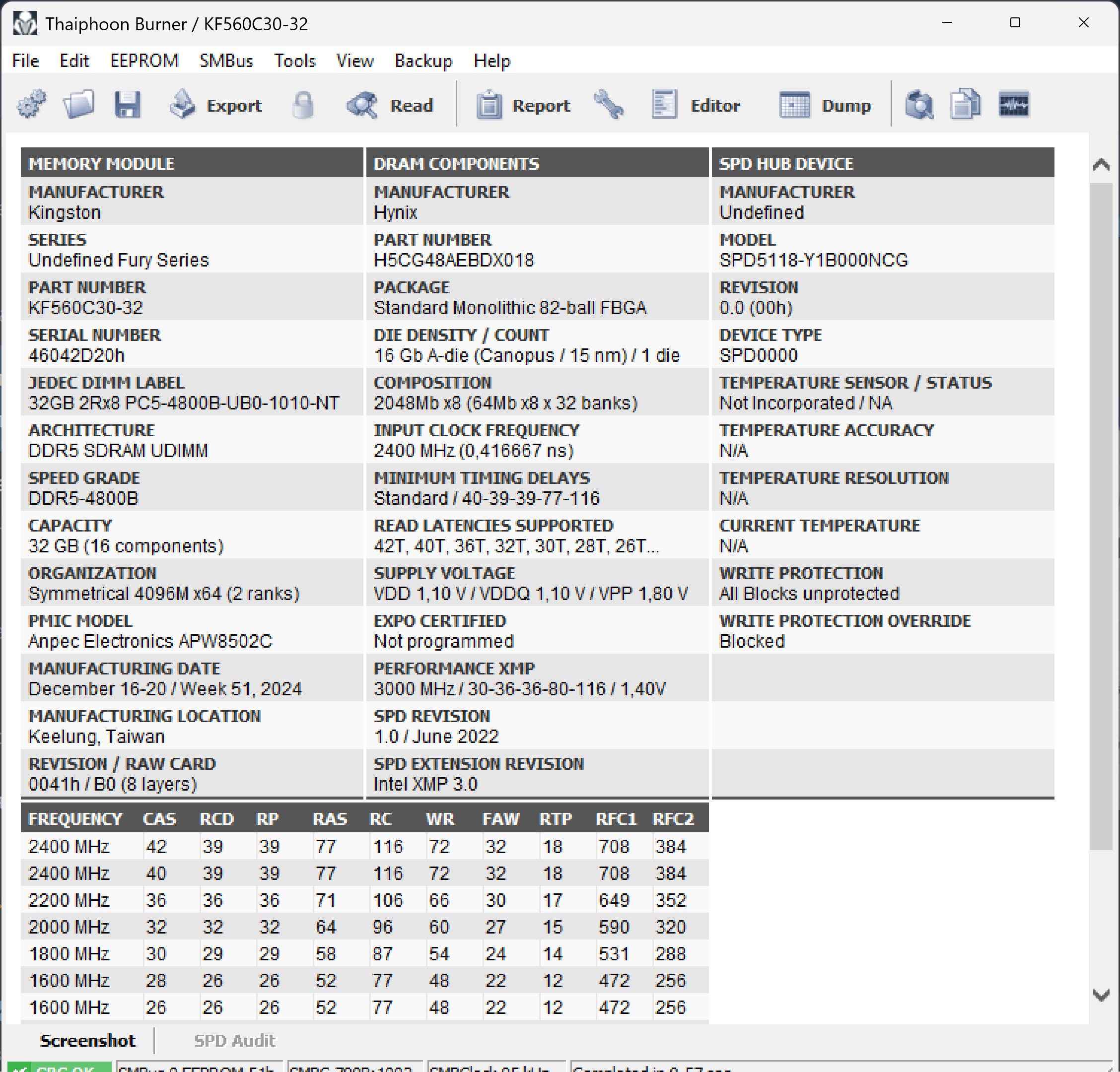The width and height of the screenshot is (1120, 1072).
Task: Open a file with the folder icon
Action: point(79,105)
